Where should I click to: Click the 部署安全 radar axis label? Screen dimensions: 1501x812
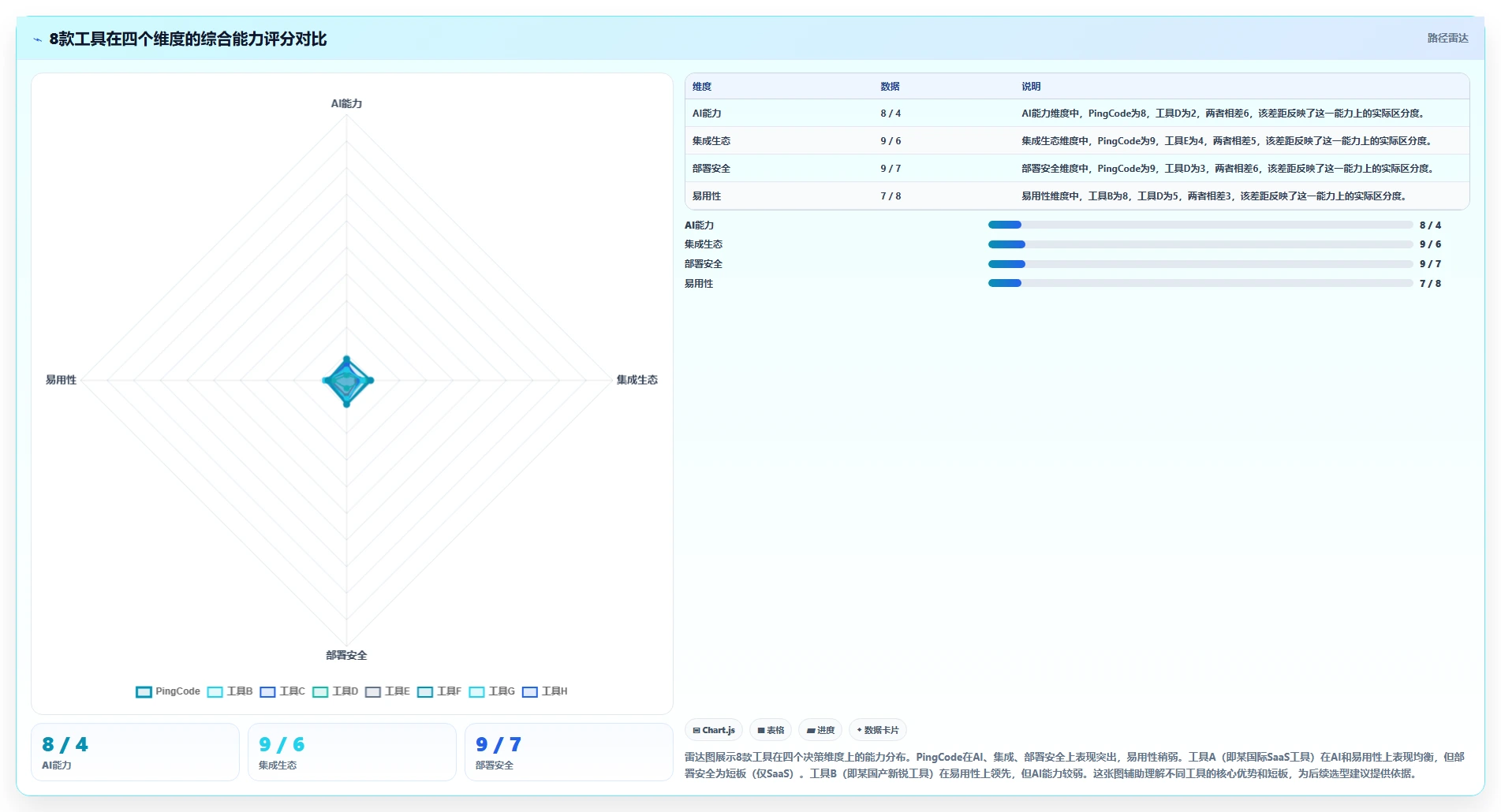point(346,655)
